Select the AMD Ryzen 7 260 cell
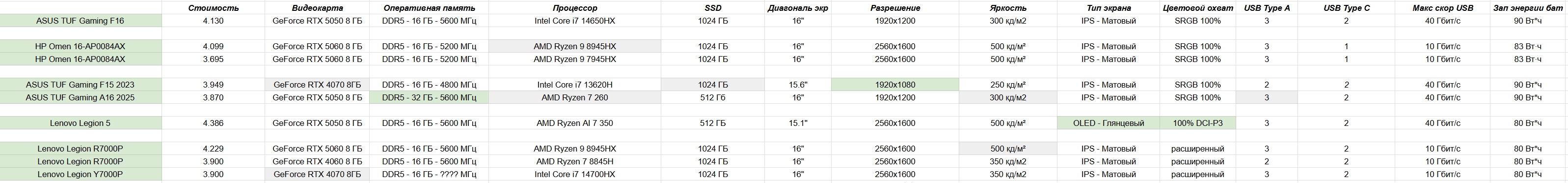1568x183 pixels. click(574, 97)
